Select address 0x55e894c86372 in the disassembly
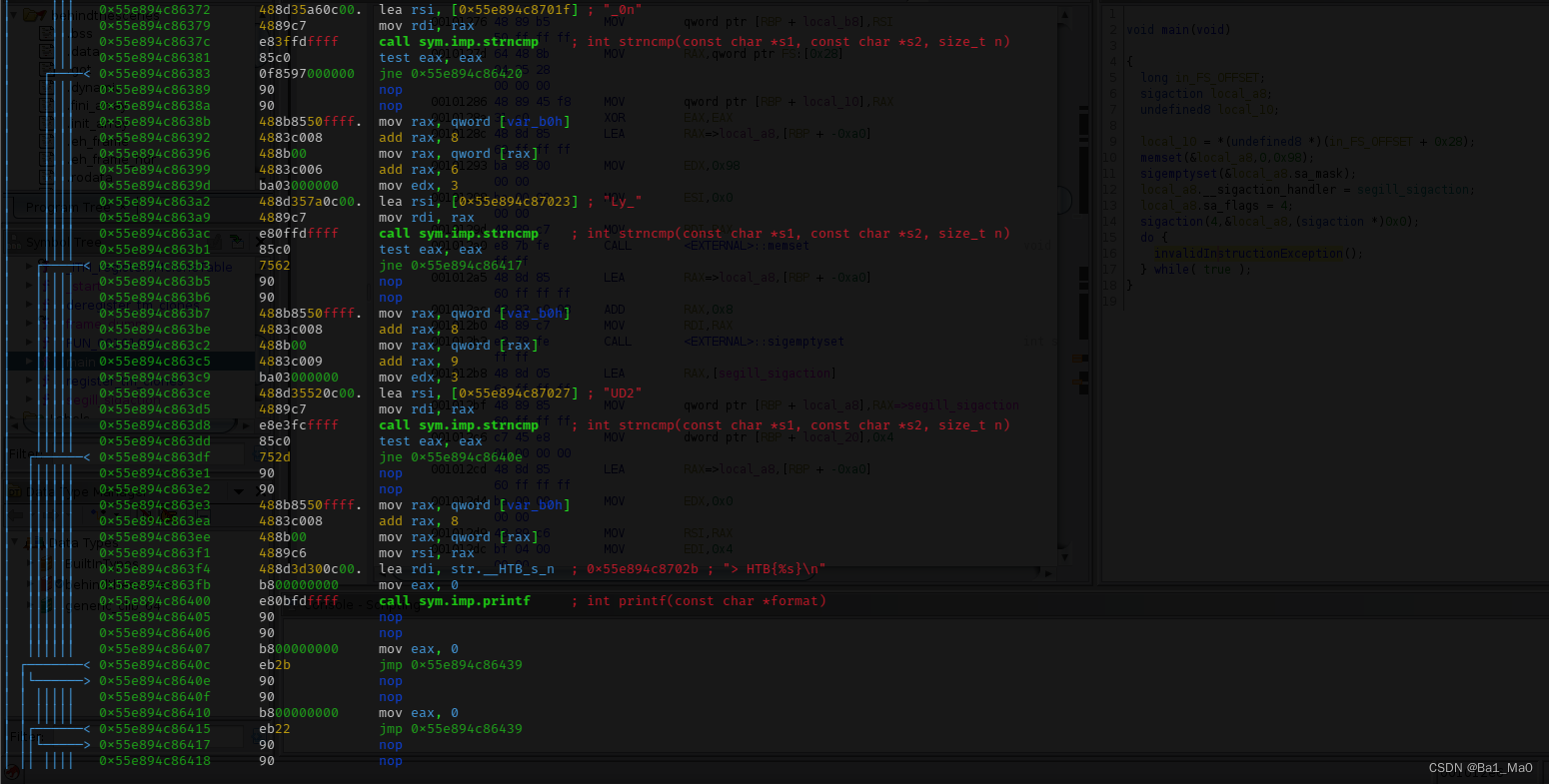This screenshot has width=1549, height=784. 154,10
